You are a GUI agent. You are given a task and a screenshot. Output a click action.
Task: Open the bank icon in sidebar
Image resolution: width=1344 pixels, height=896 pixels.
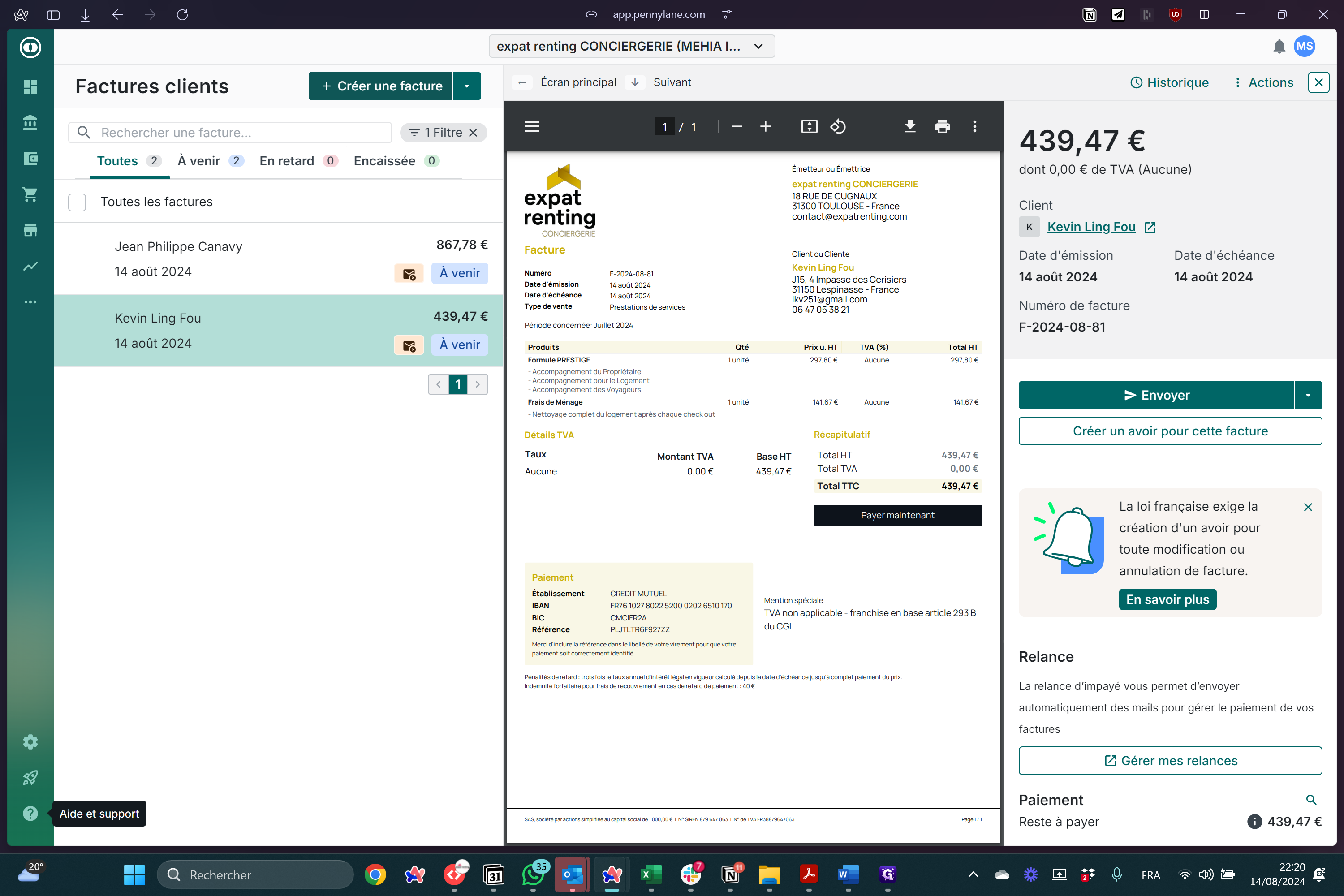click(x=30, y=122)
